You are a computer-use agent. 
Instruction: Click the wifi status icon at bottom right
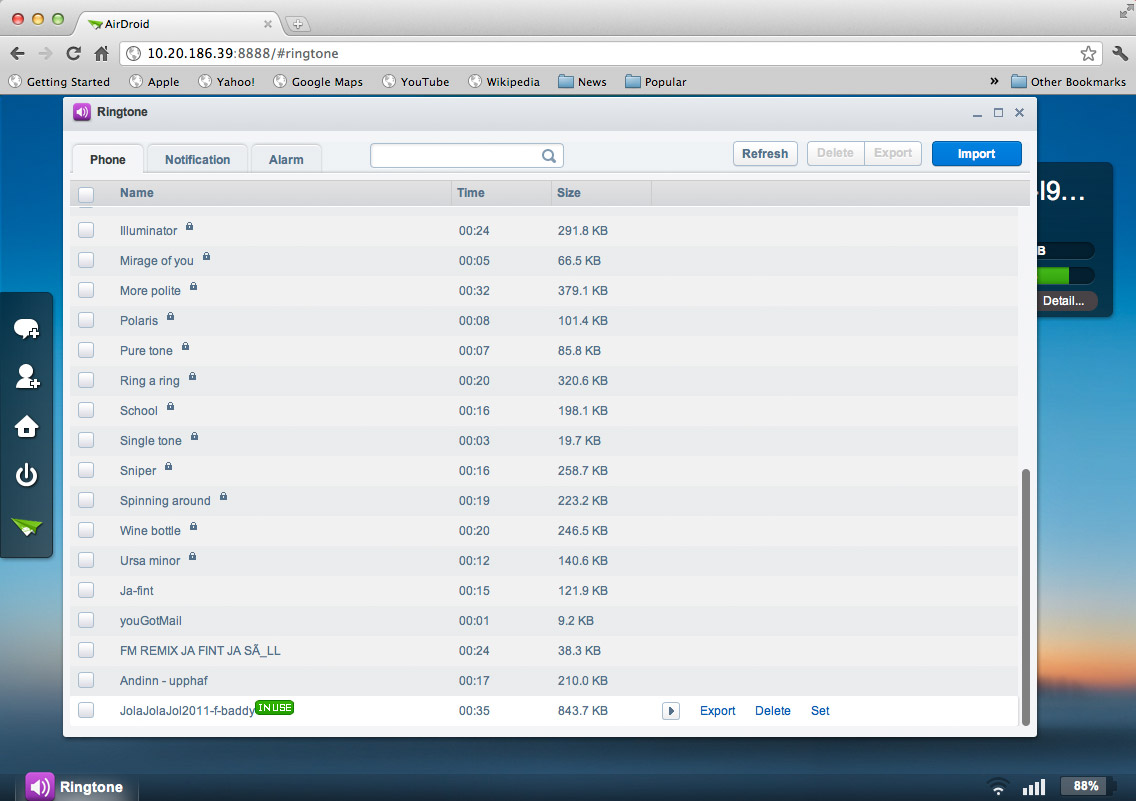click(x=997, y=787)
